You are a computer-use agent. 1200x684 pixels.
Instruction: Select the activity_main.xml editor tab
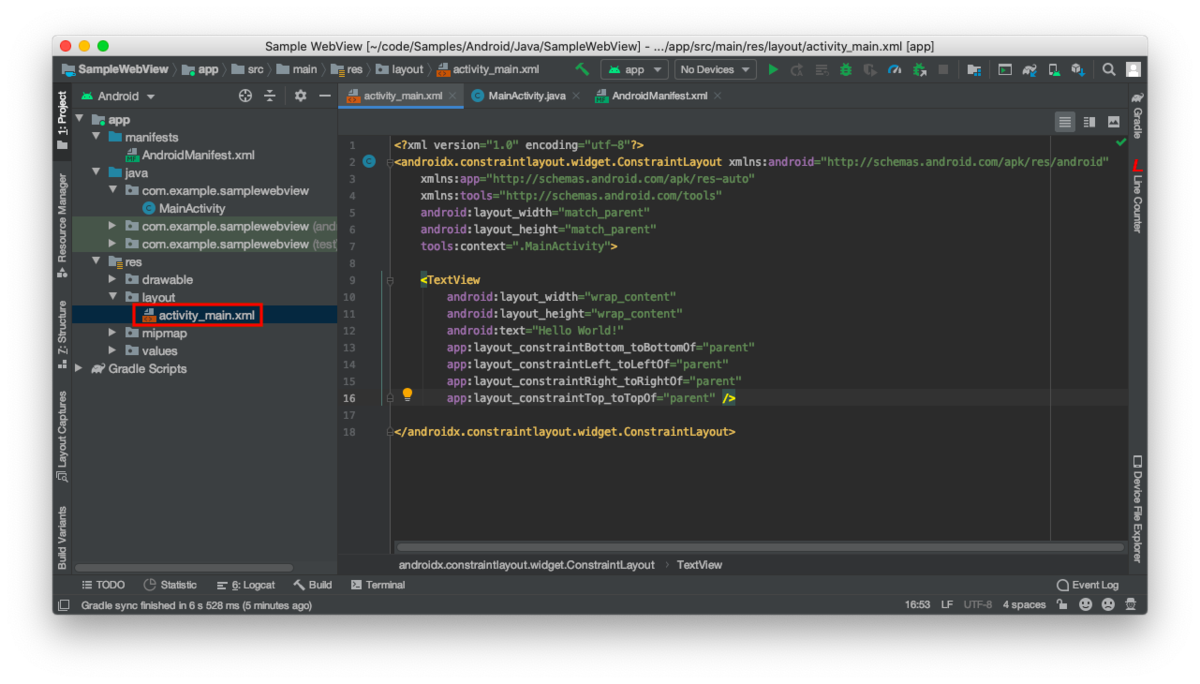click(x=402, y=96)
